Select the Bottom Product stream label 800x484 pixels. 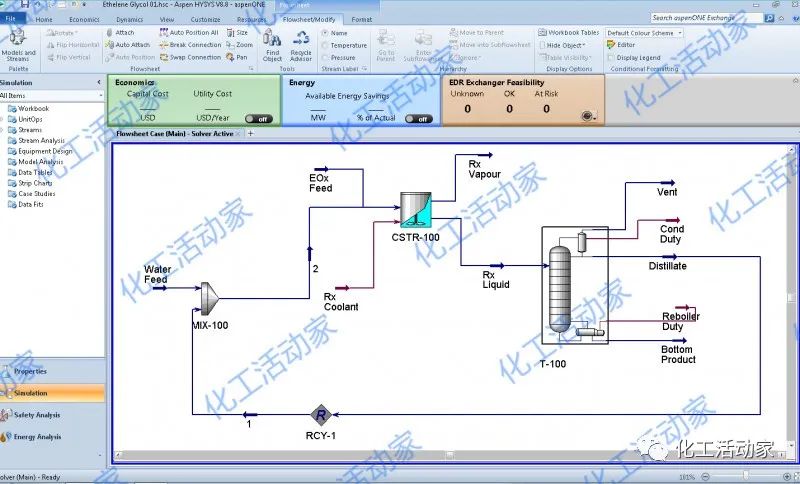tap(678, 354)
